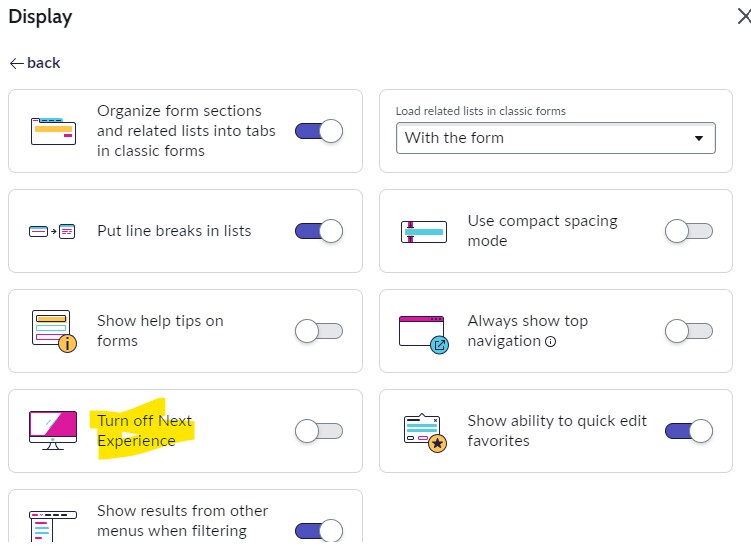This screenshot has height=556, width=751.
Task: Open the Load related lists dropdown
Action: pyautogui.click(x=556, y=138)
